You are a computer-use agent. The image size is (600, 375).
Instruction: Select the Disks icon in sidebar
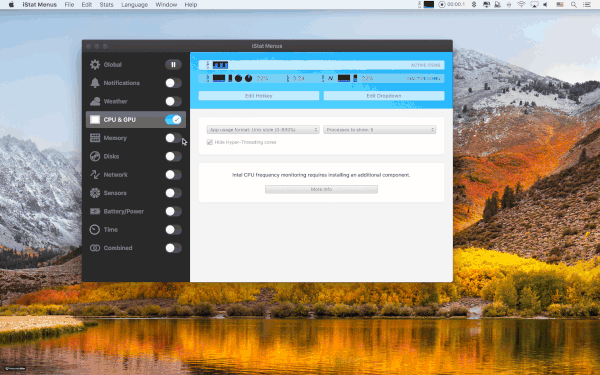(x=95, y=156)
